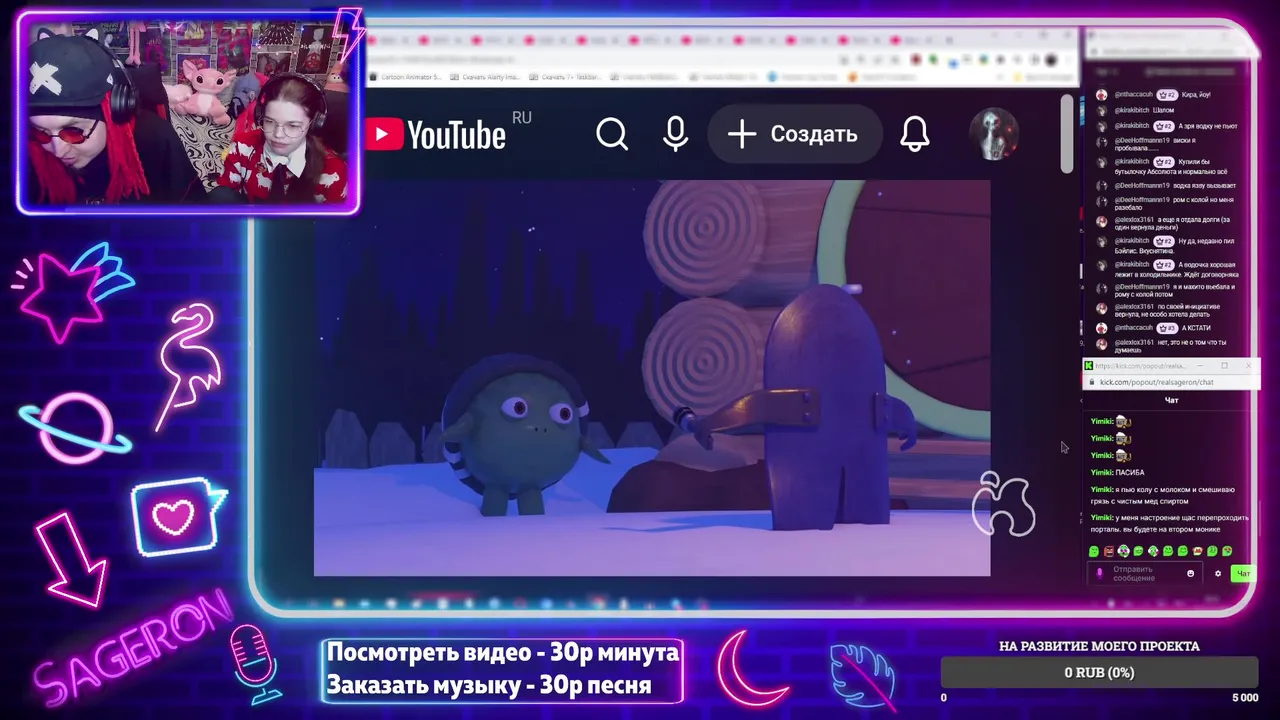
Task: Click chat message 'водка язву вызывает'
Action: [x=1204, y=186]
